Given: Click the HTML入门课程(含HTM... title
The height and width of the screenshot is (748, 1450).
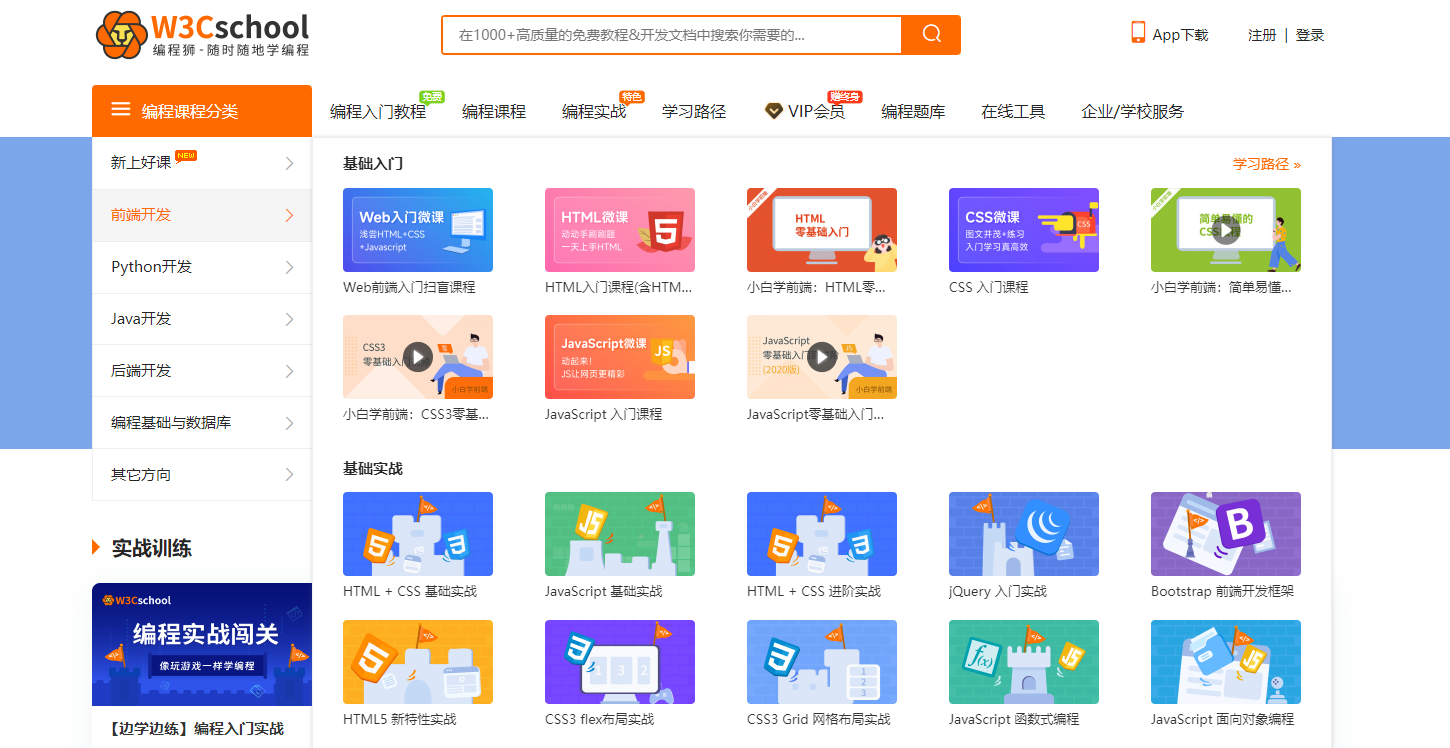Looking at the screenshot, I should [x=619, y=287].
